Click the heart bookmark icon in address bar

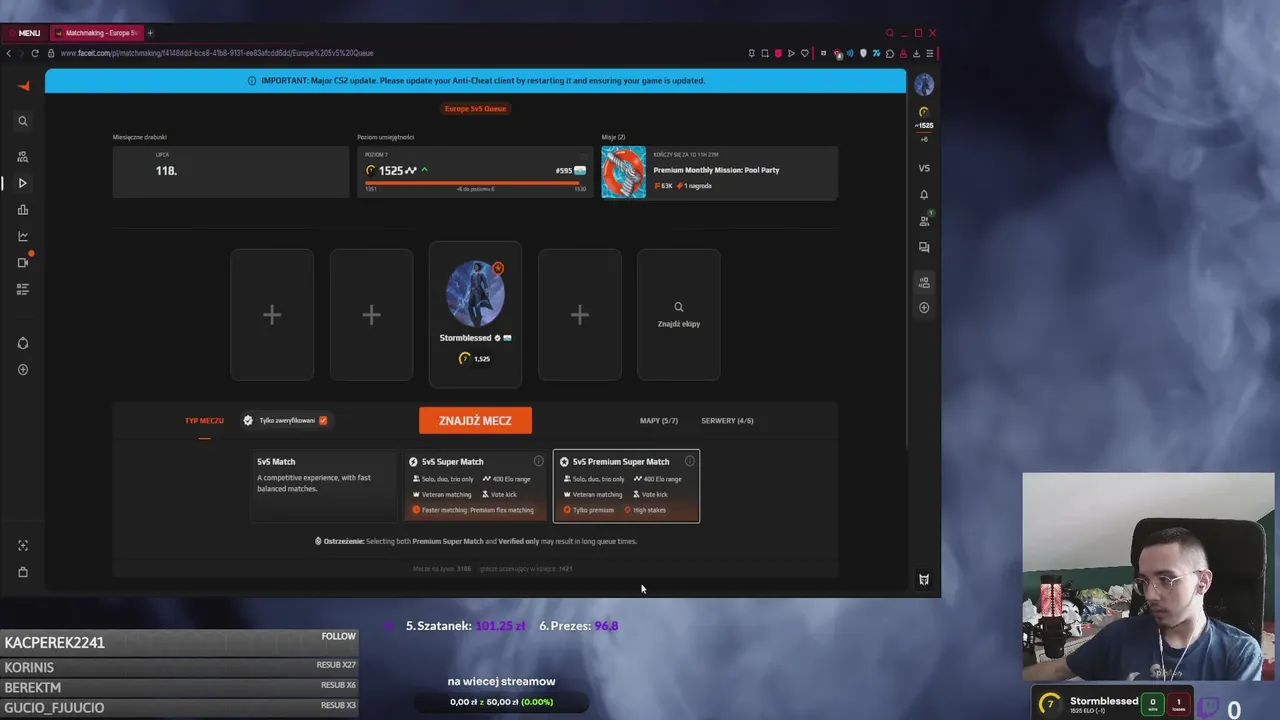click(x=804, y=53)
